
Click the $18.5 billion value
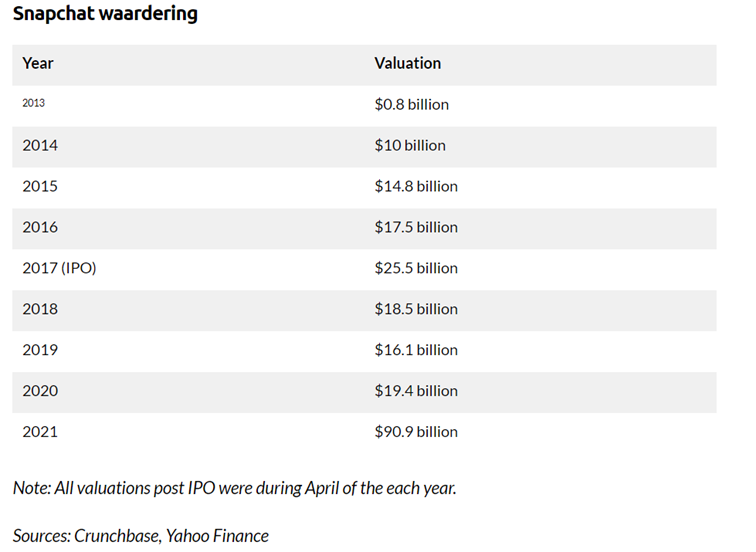416,309
